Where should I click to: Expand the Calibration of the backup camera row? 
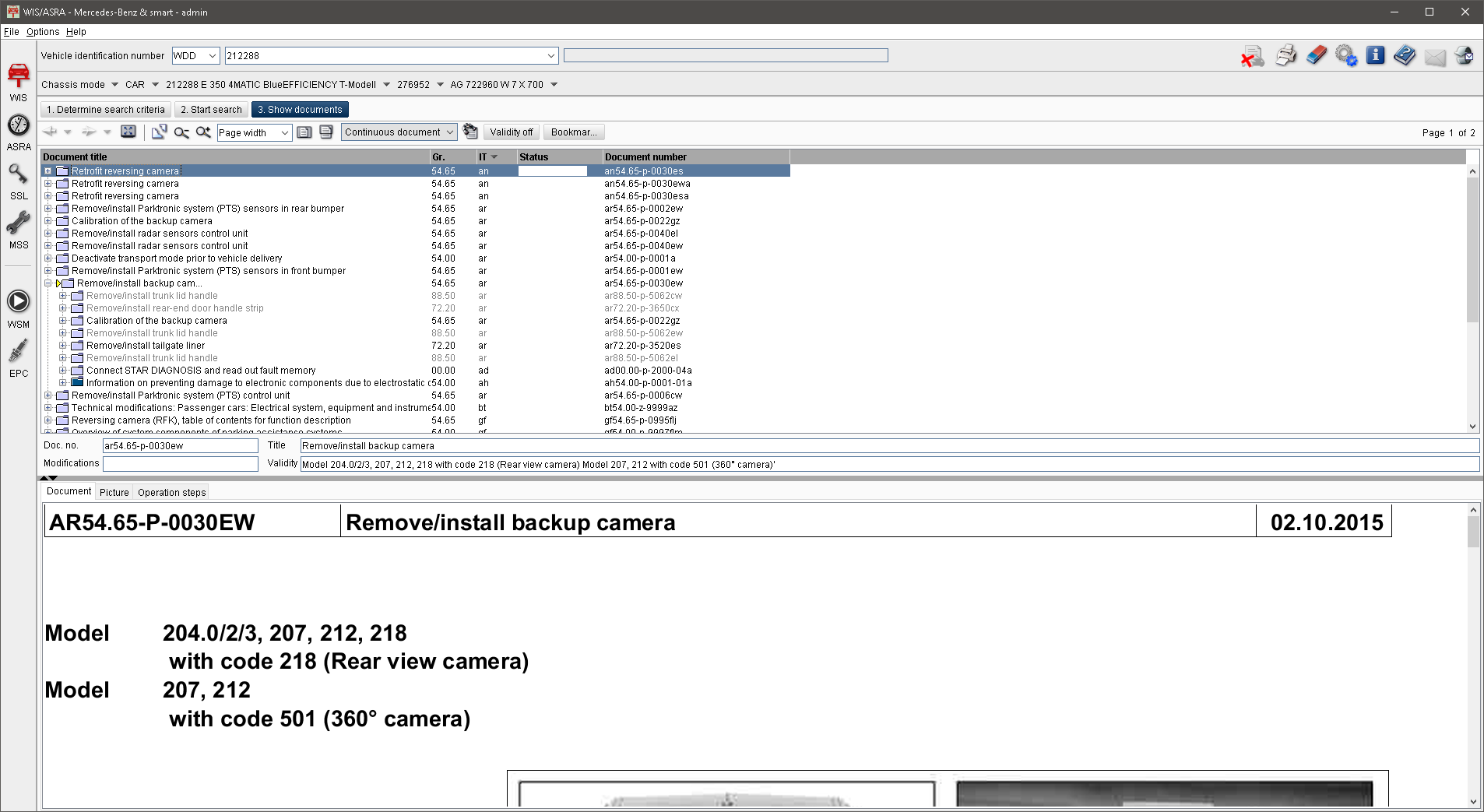(x=48, y=221)
